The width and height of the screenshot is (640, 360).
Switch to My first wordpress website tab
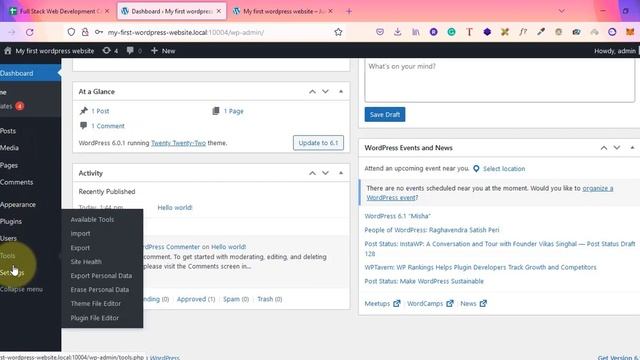(x=284, y=11)
